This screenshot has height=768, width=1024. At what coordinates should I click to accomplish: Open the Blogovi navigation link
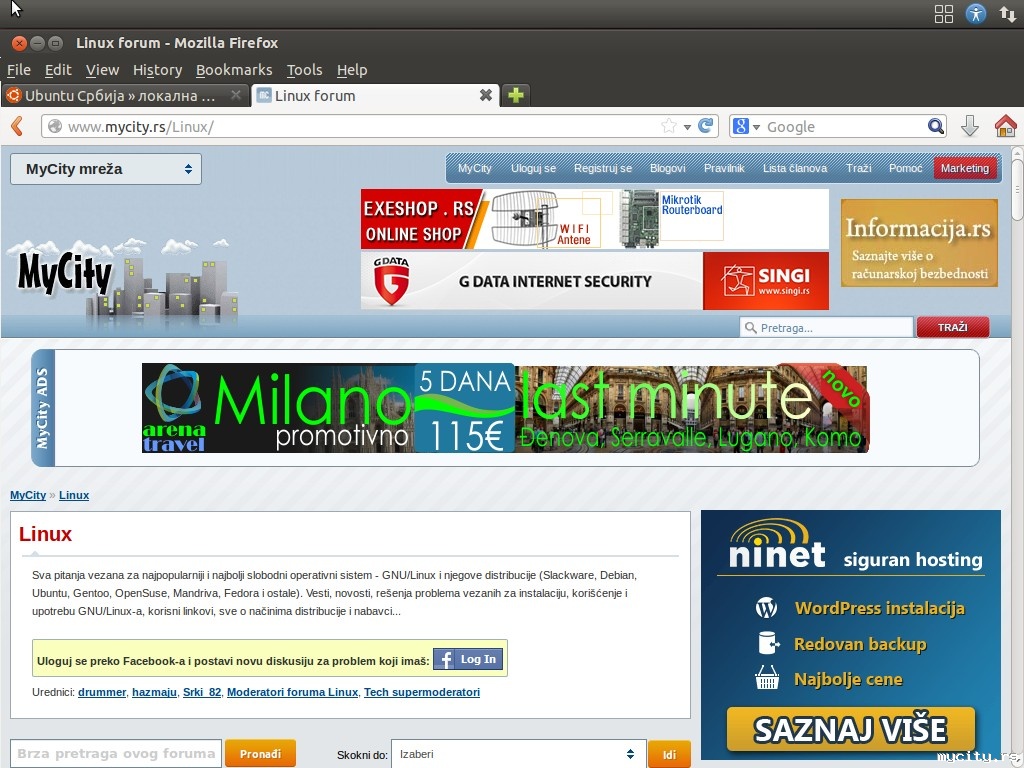pyautogui.click(x=667, y=168)
